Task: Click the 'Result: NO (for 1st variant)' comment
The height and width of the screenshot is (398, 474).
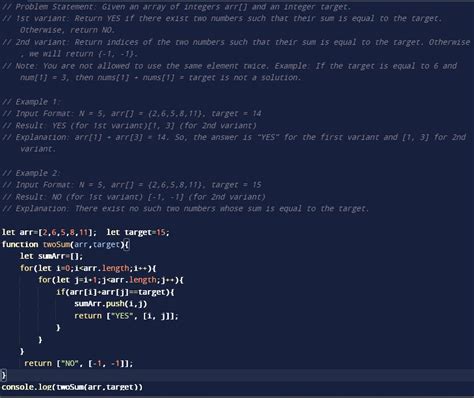Action: coord(134,197)
